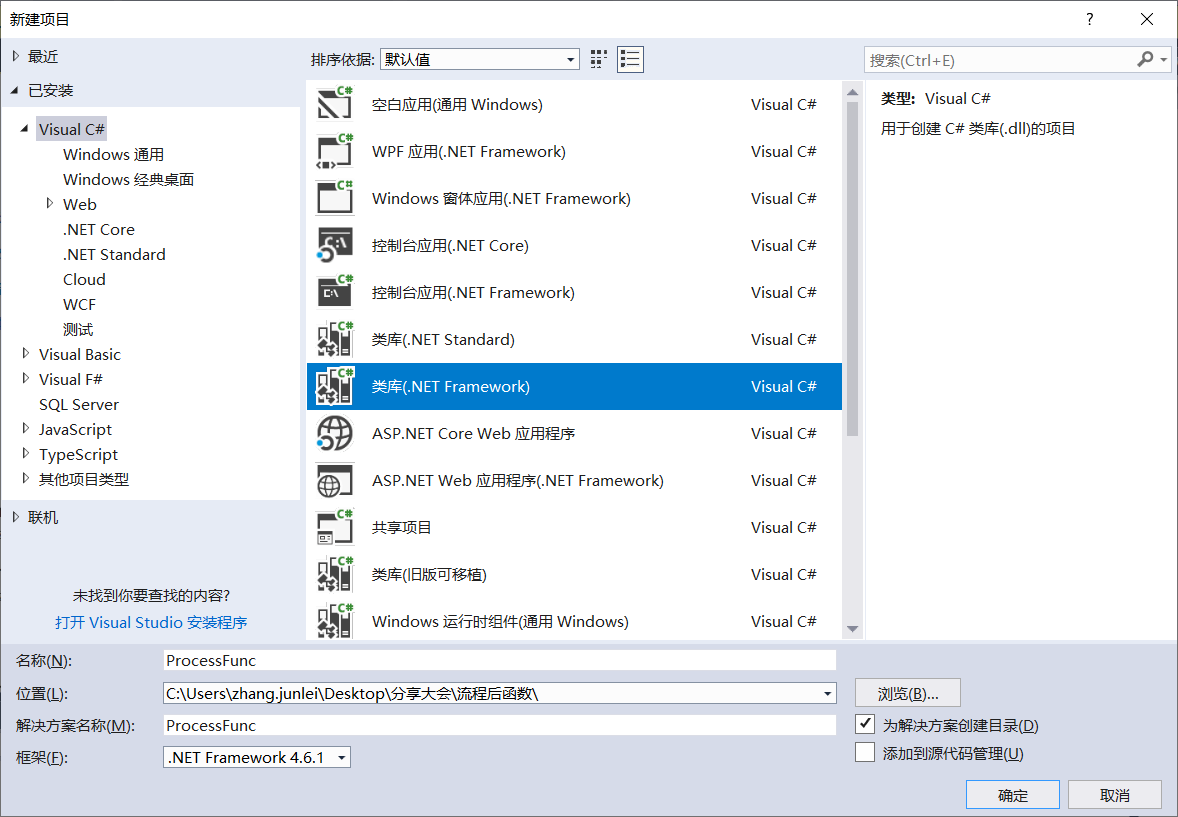Viewport: 1178px width, 817px height.
Task: Switch to medium icons list view
Action: click(x=630, y=59)
